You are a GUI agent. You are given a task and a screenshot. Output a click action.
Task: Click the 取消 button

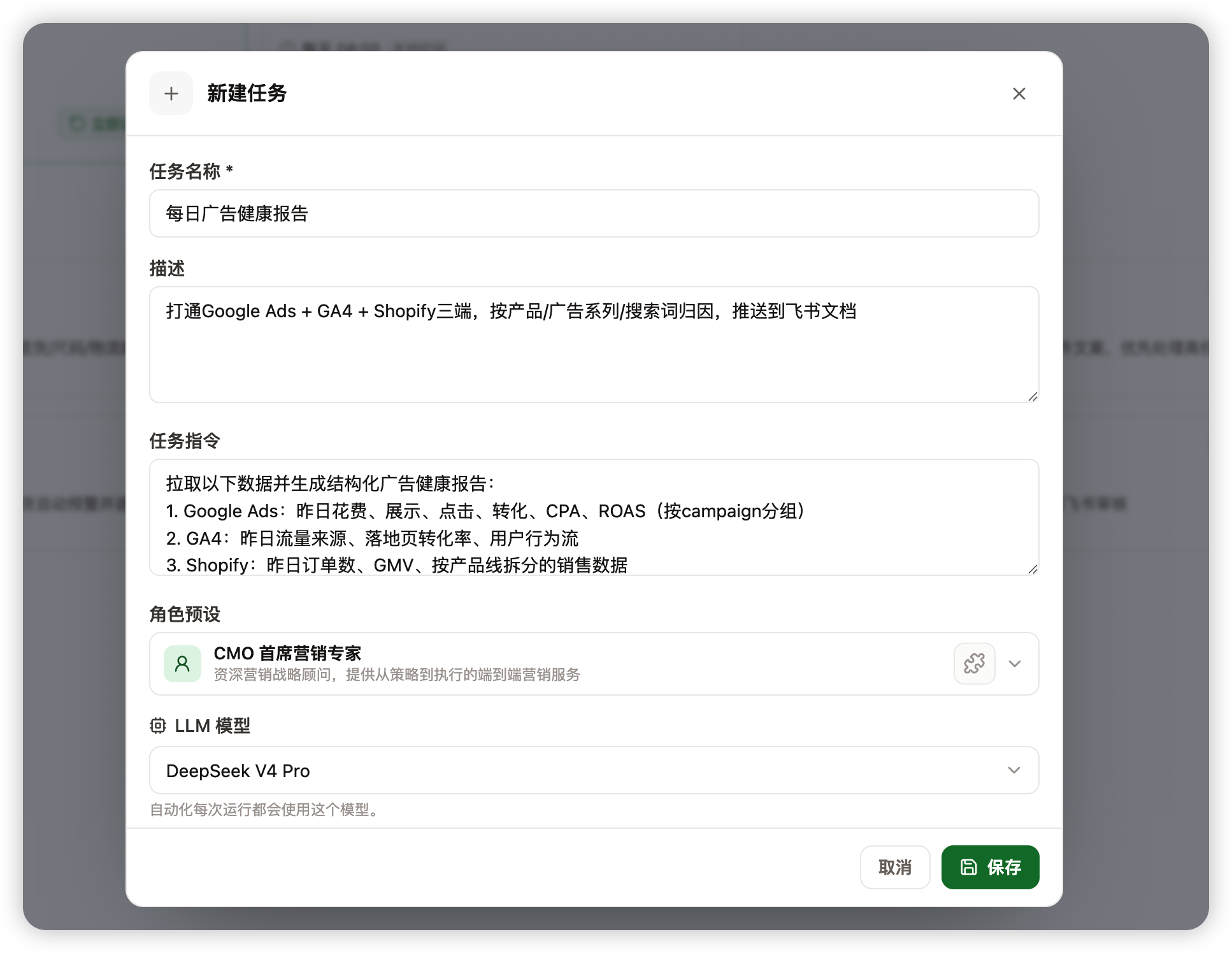pos(894,867)
